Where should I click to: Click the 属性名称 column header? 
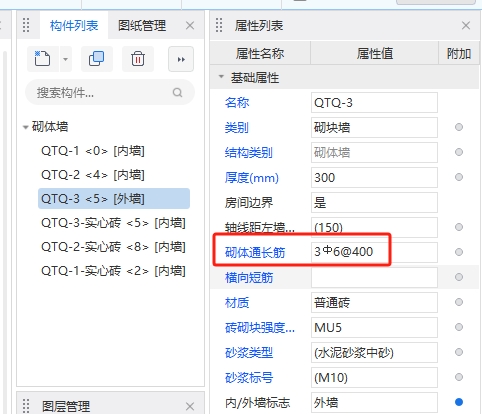(x=260, y=53)
